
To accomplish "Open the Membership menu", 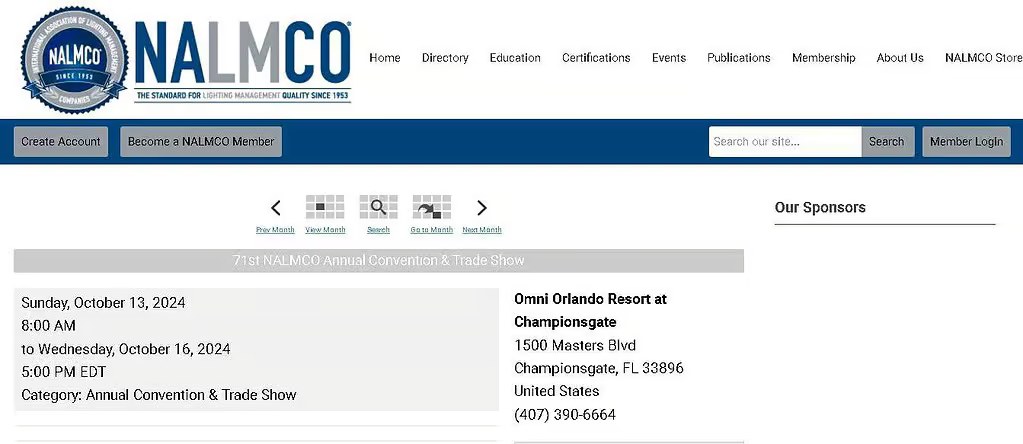I will tap(823, 57).
